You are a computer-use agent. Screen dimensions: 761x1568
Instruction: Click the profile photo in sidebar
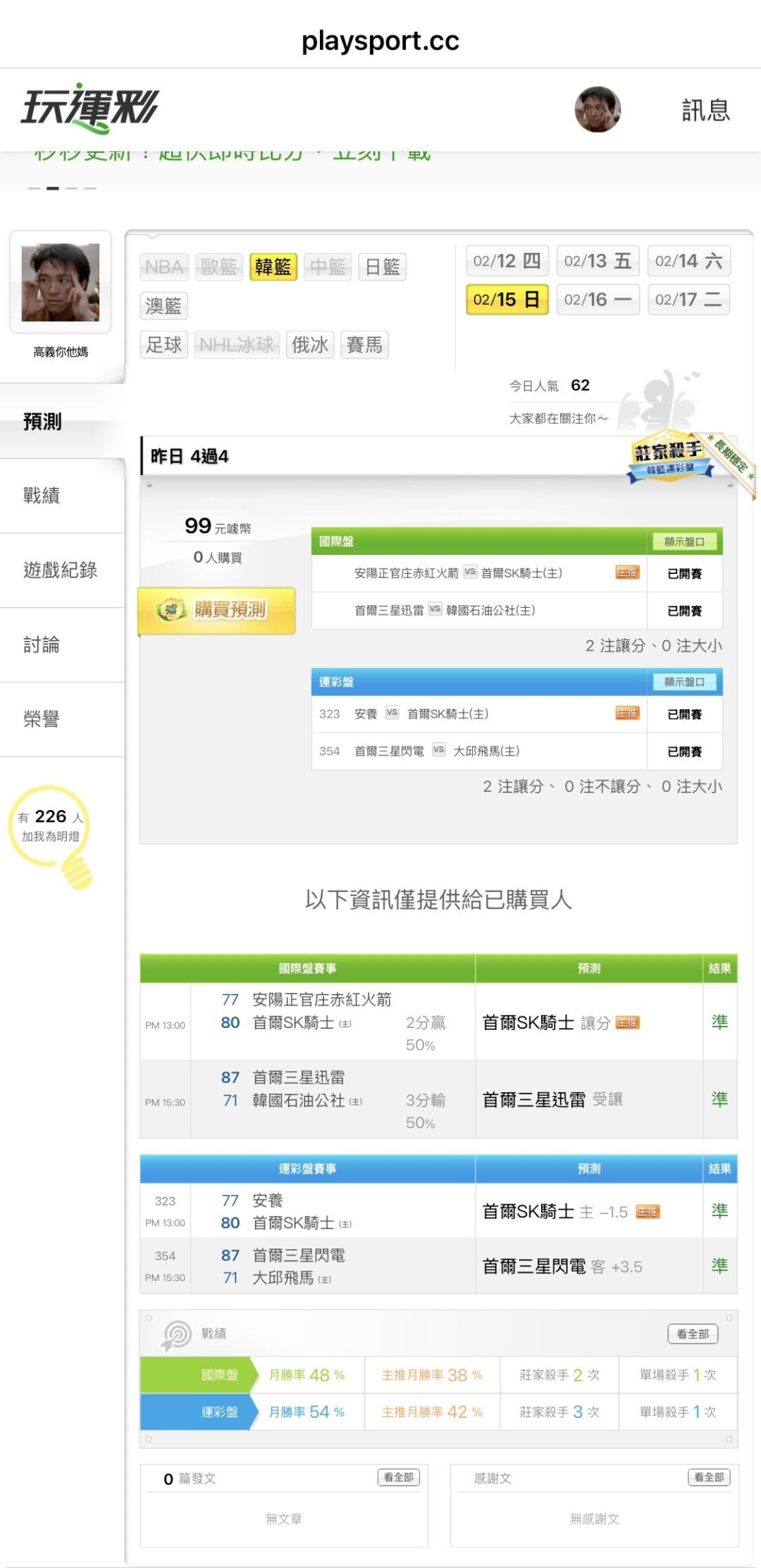coord(61,282)
